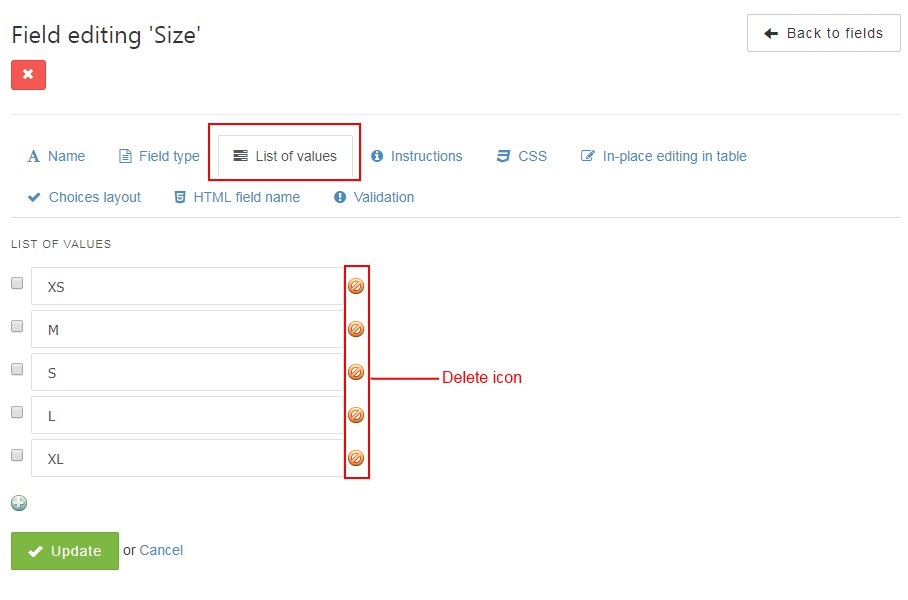The image size is (908, 600).
Task: Click the delete icon beside XL
Action: 356,458
